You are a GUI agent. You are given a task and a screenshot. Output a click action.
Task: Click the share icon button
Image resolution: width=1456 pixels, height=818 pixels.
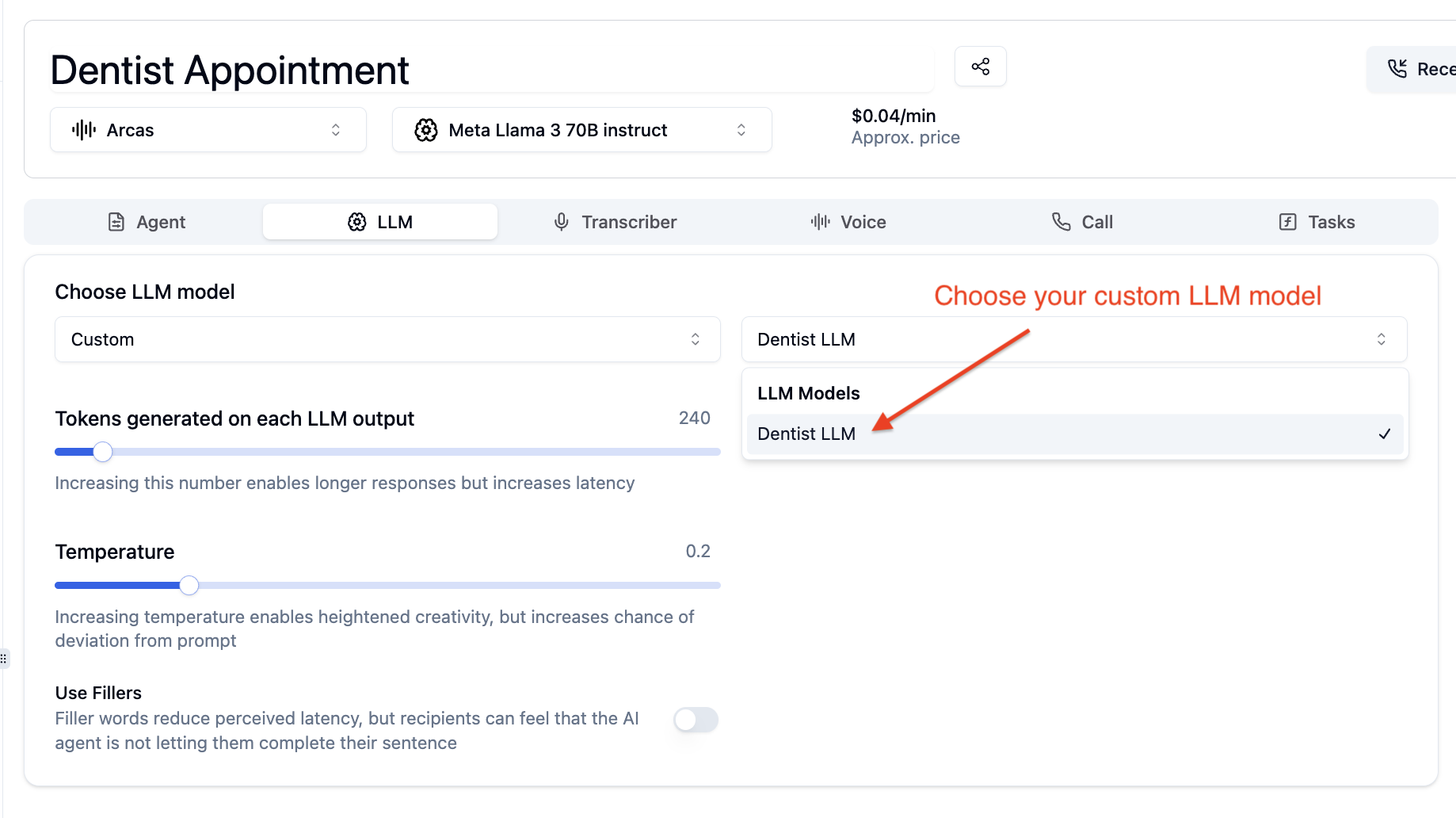[981, 67]
